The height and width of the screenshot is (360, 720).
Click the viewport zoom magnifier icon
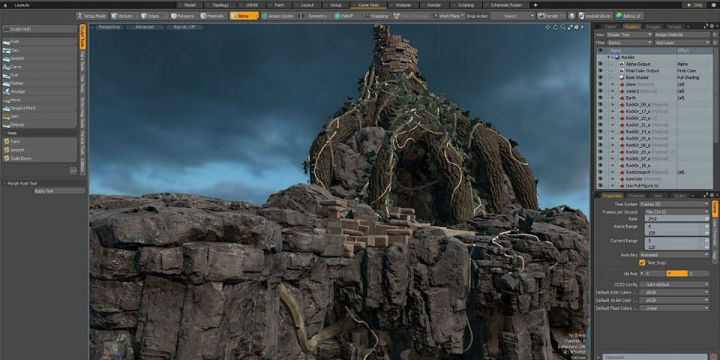[562, 27]
